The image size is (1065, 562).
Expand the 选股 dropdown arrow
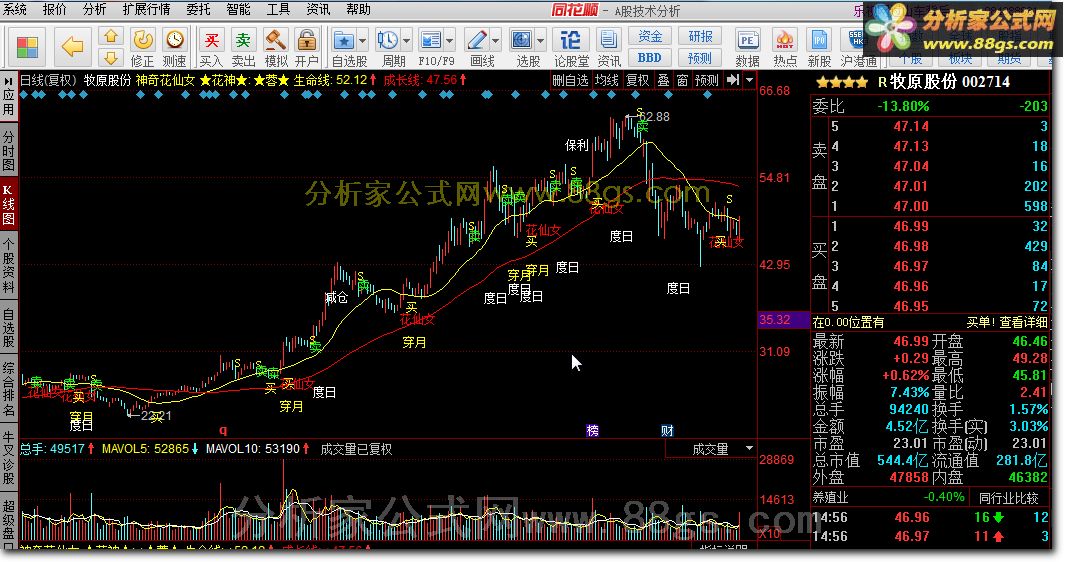point(541,41)
